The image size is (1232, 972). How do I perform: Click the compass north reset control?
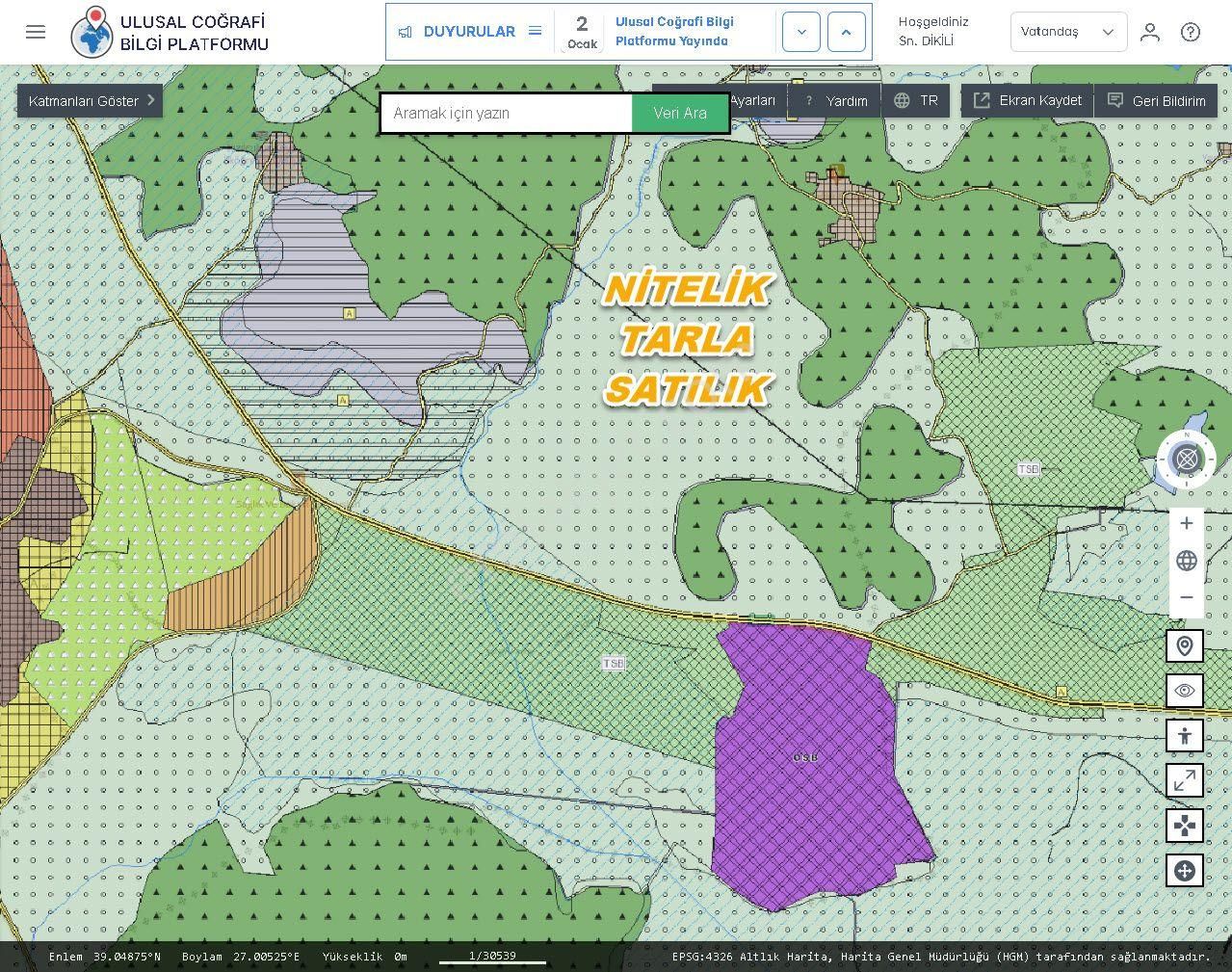point(1186,459)
